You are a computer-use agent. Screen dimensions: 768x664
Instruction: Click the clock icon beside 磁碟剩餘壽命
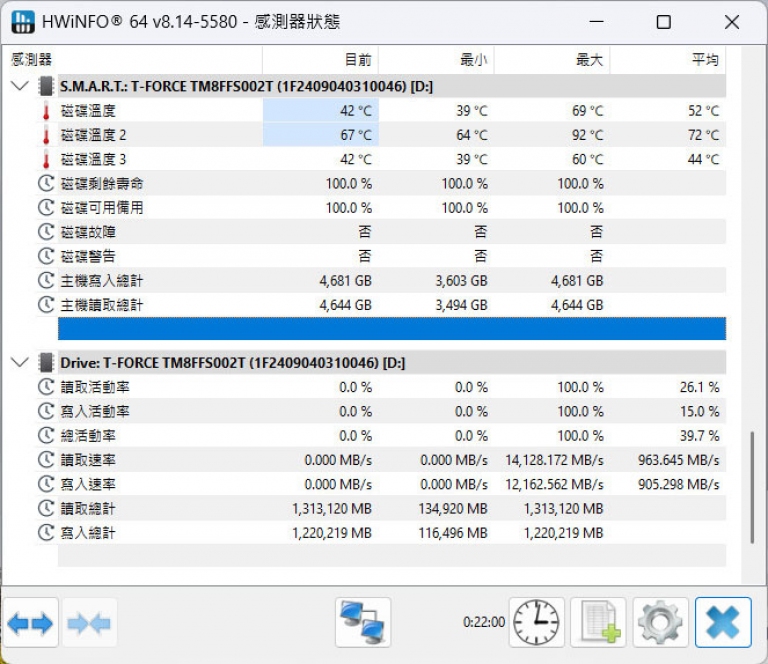[x=46, y=184]
